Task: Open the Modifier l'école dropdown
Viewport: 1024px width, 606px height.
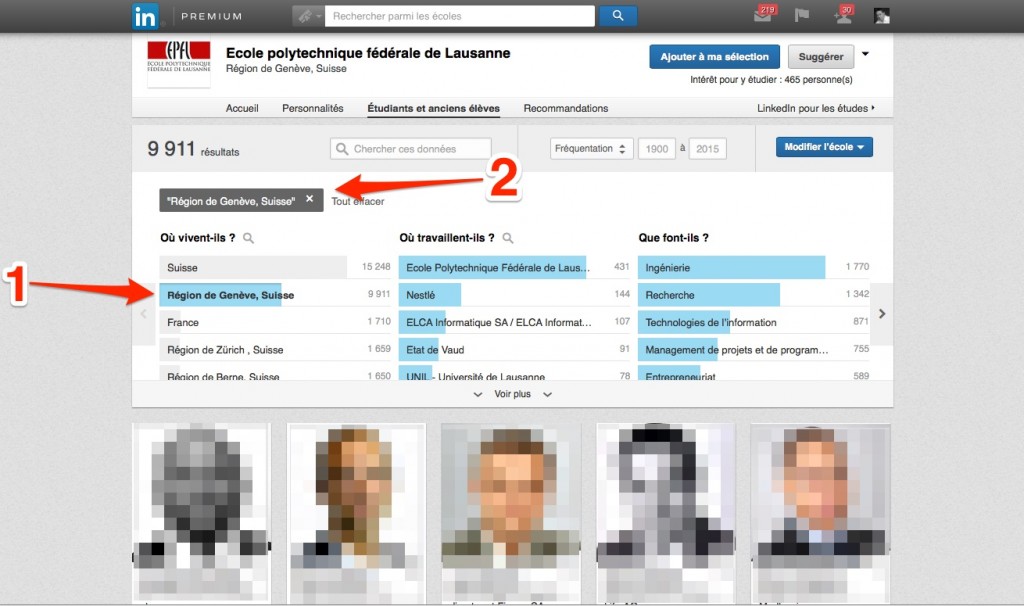Action: click(824, 147)
